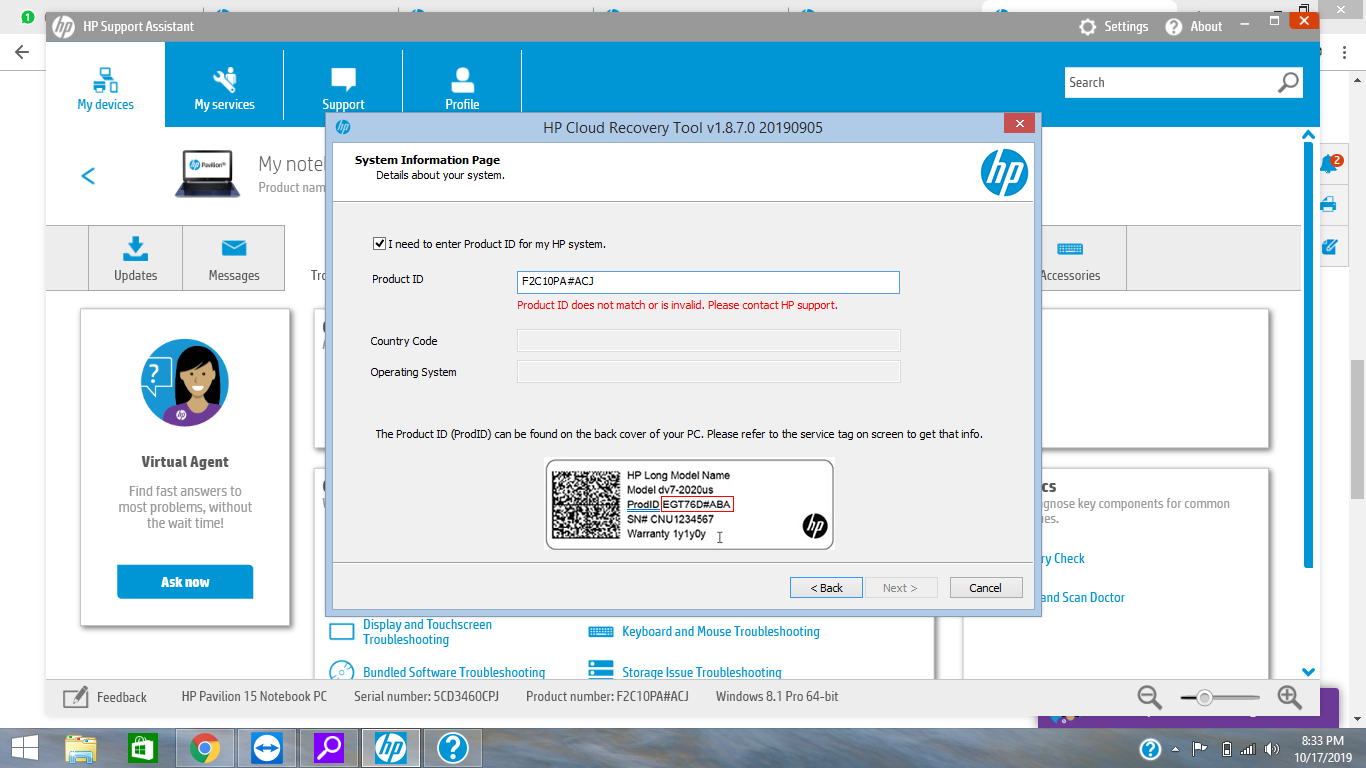Switch to My services tab
Screen dimensions: 1366x768
pos(224,85)
